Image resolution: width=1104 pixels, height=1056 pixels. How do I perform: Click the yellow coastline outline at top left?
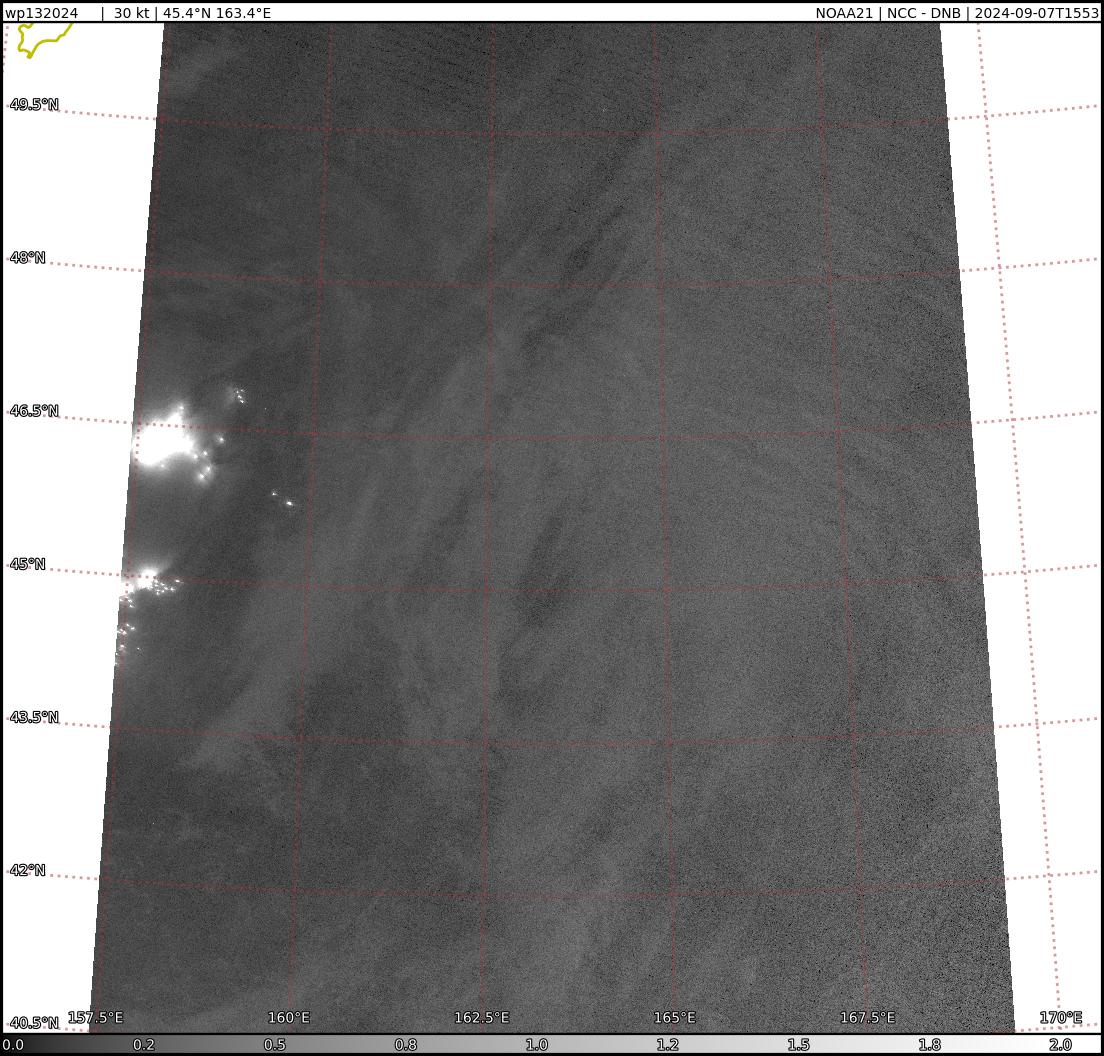point(42,39)
